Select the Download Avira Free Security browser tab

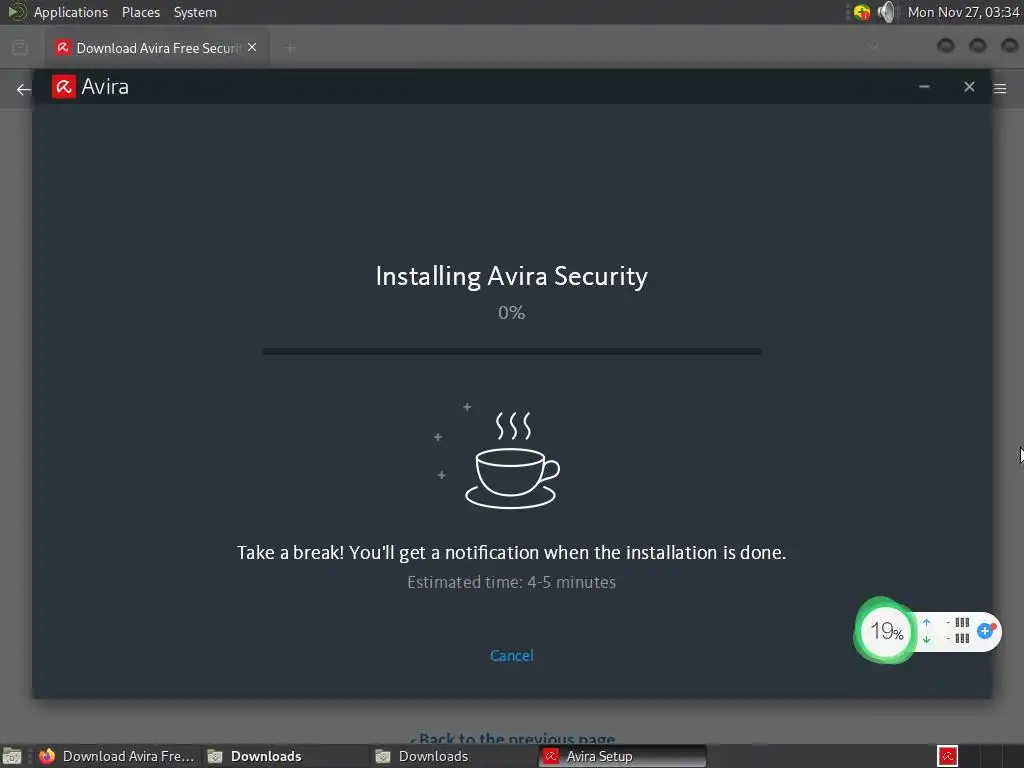pyautogui.click(x=157, y=48)
